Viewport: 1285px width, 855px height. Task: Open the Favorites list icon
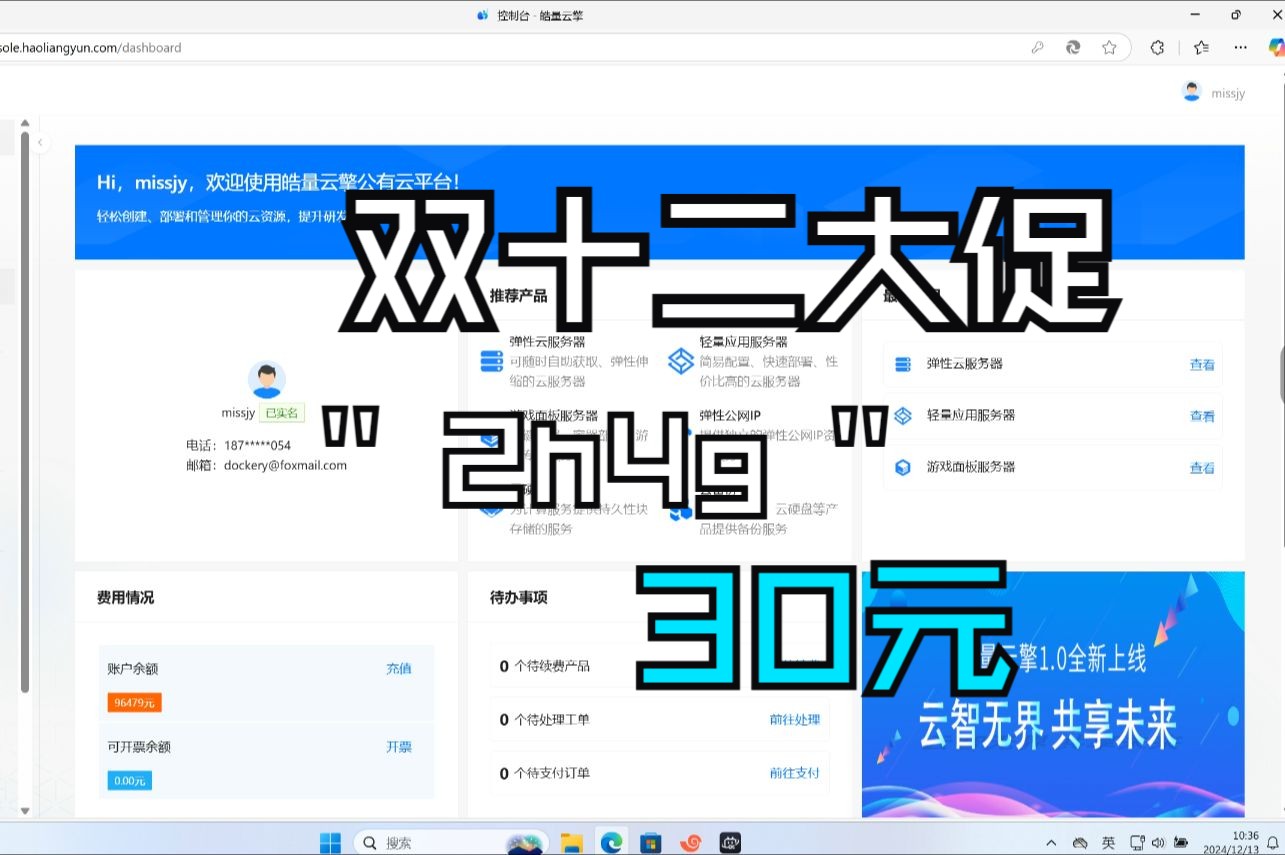point(1201,47)
